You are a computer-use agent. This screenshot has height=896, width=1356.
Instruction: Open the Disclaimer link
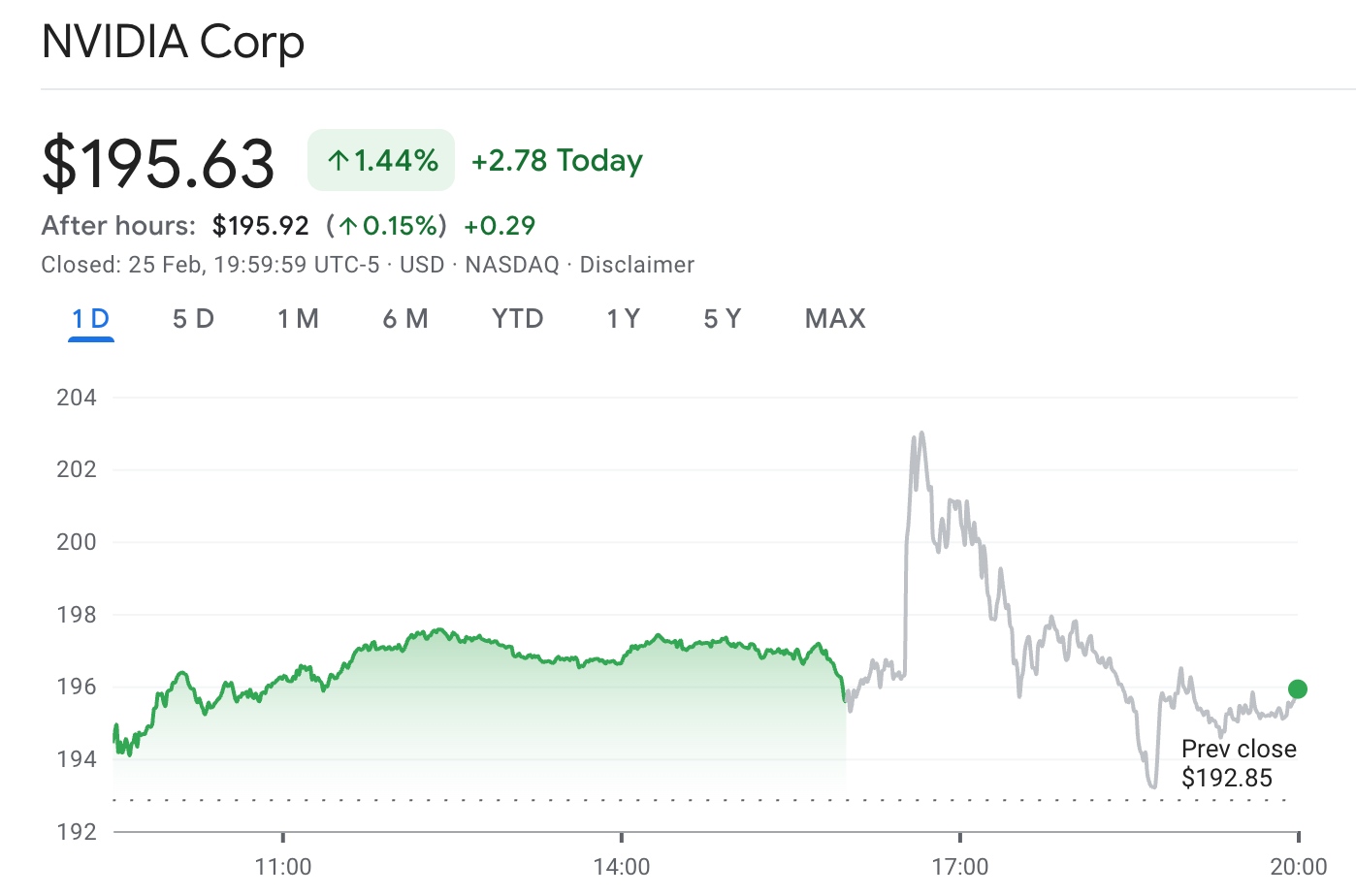[x=636, y=264]
